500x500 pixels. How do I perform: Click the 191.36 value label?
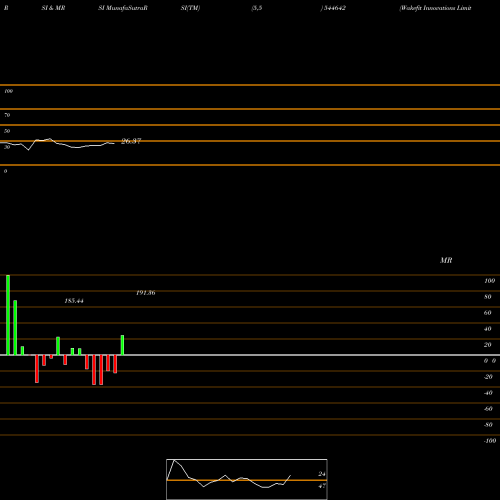coord(146,293)
